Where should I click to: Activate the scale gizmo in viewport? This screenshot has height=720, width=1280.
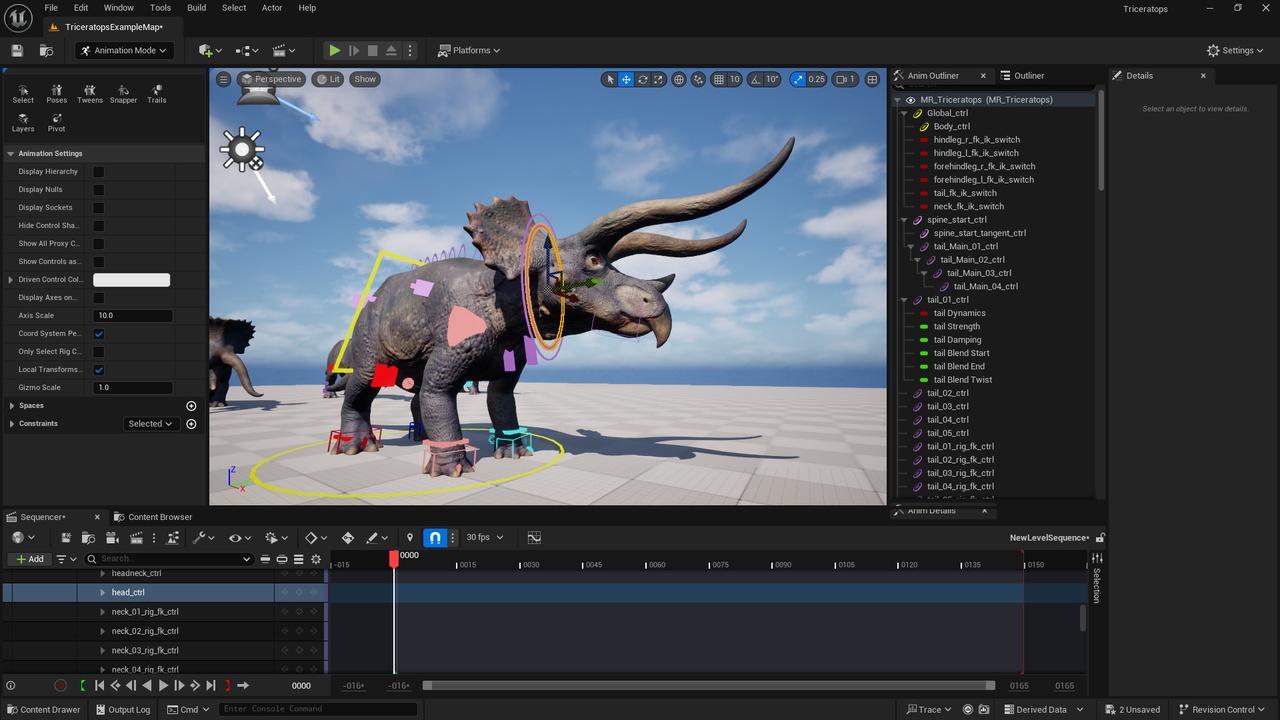(x=659, y=79)
